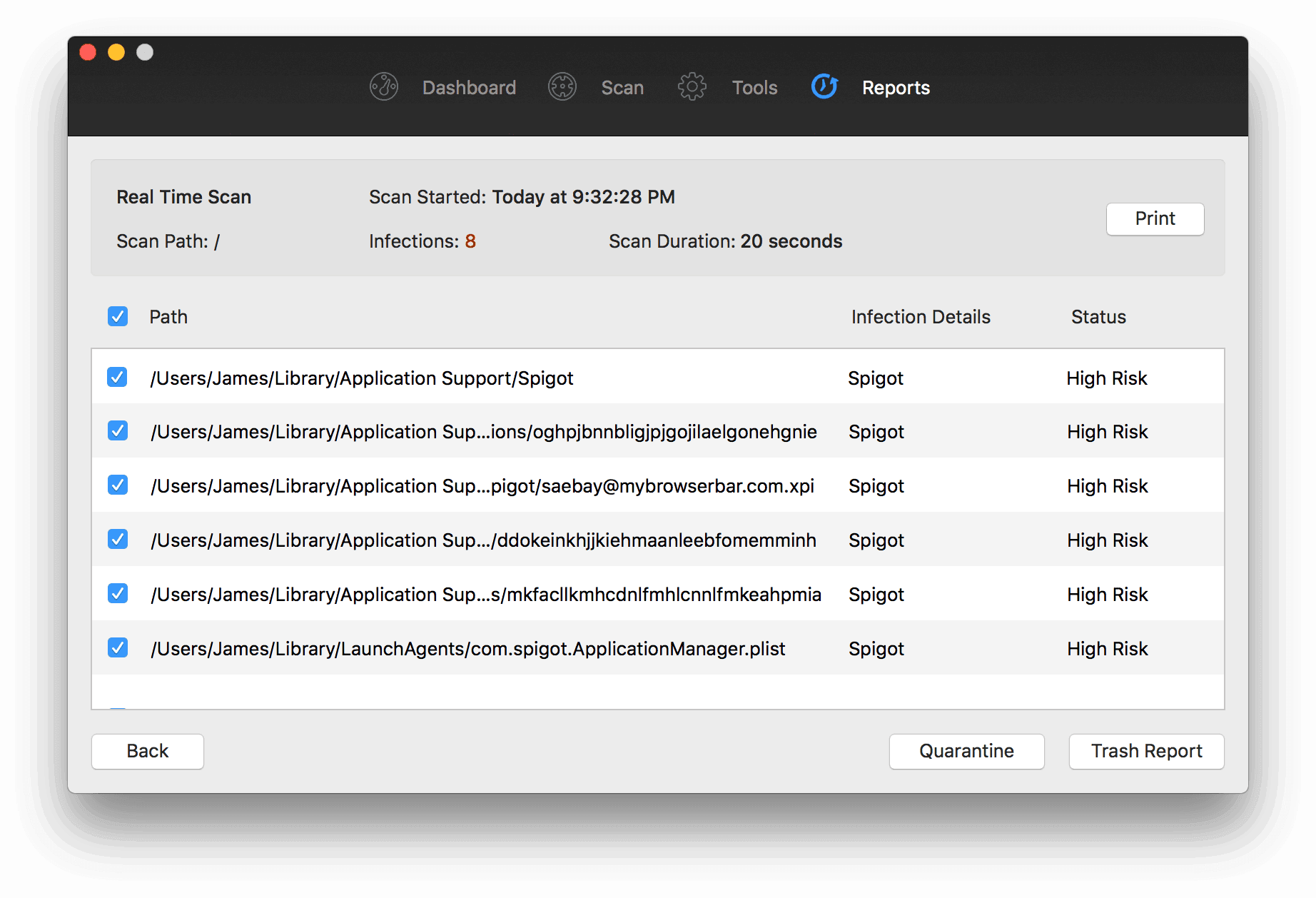Open the Tools tab
The width and height of the screenshot is (1316, 898).
(754, 88)
